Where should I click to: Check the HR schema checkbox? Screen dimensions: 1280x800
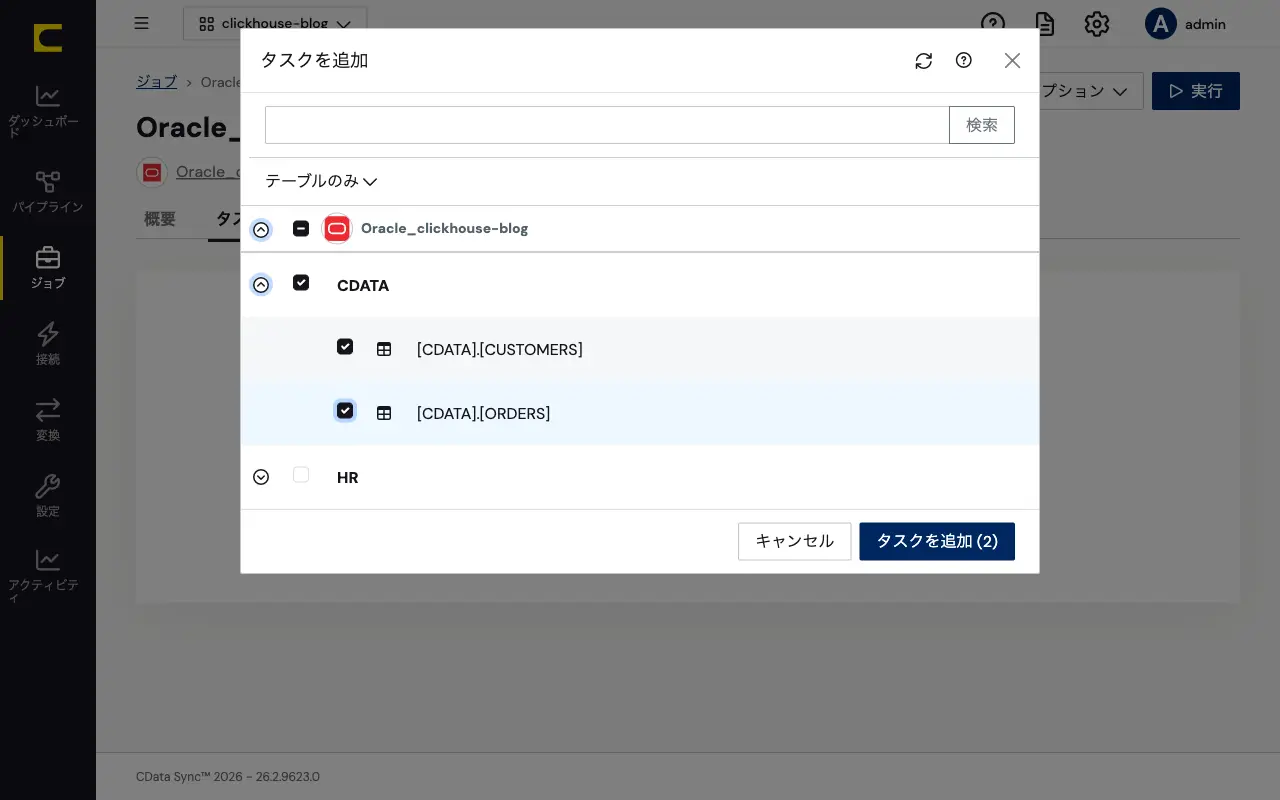coord(301,475)
